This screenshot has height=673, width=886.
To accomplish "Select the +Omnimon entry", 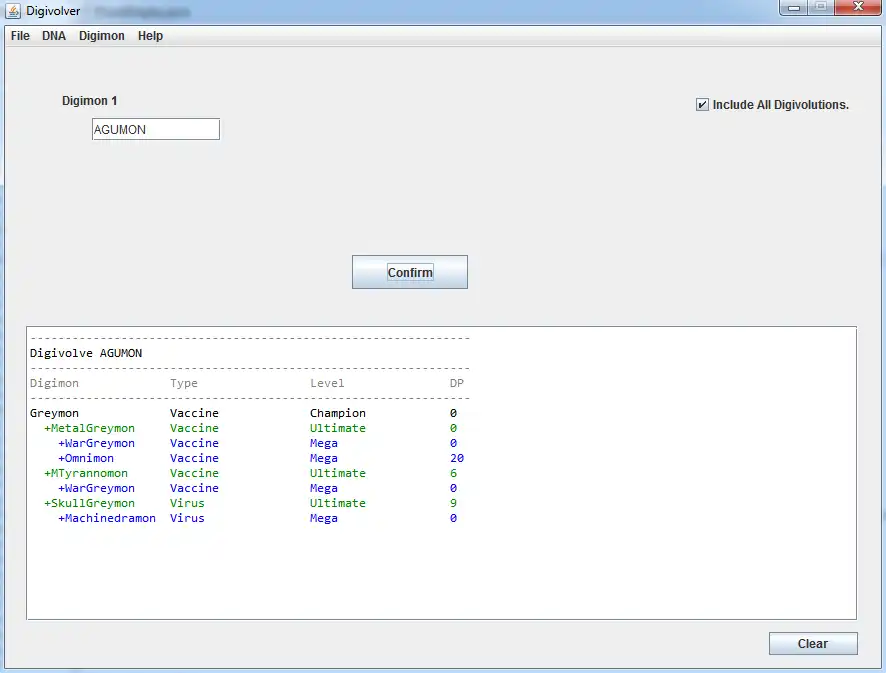I will pos(86,458).
